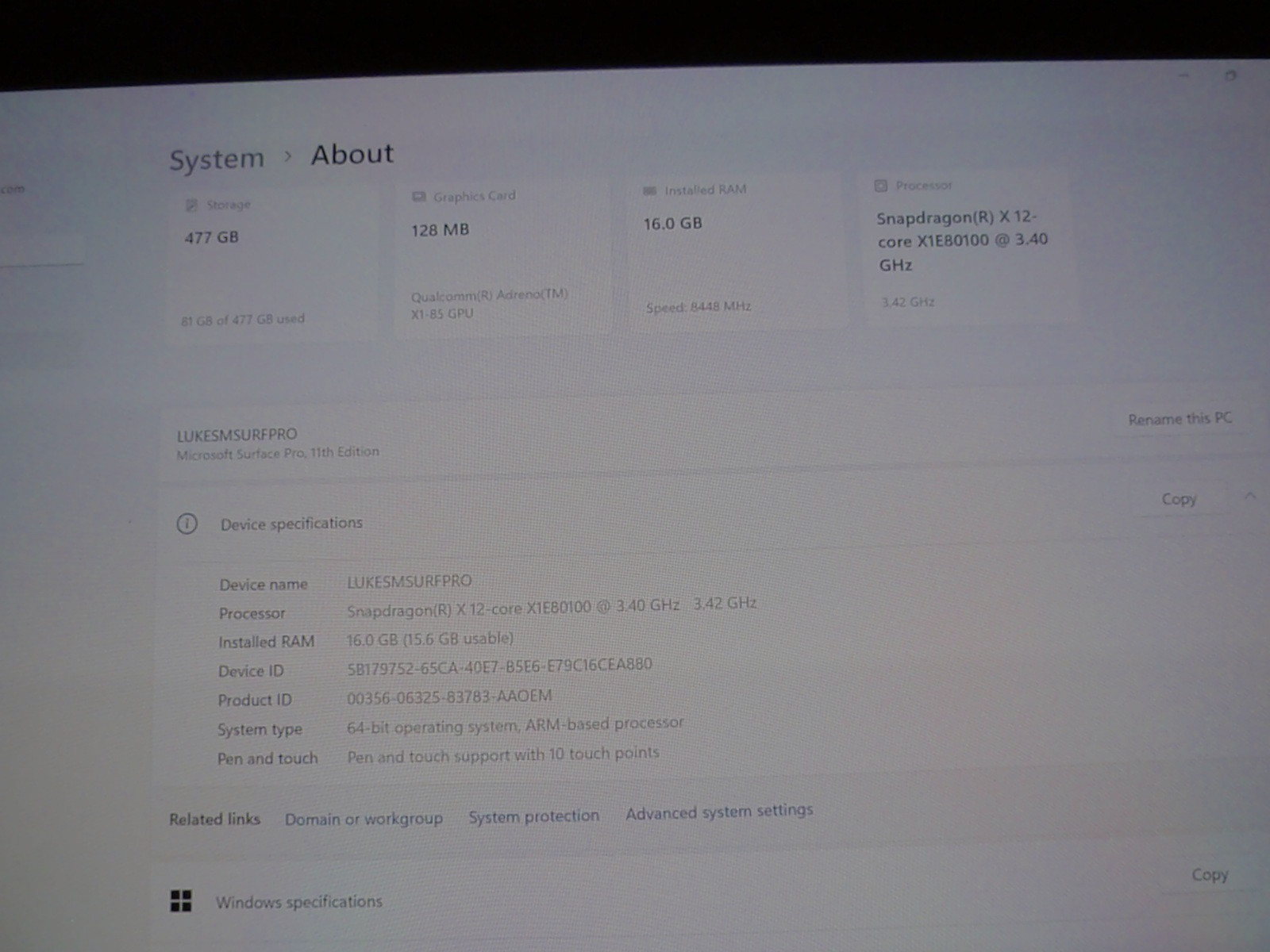The width and height of the screenshot is (1270, 952).
Task: Click the Graphics Card icon
Action: pyautogui.click(x=419, y=197)
